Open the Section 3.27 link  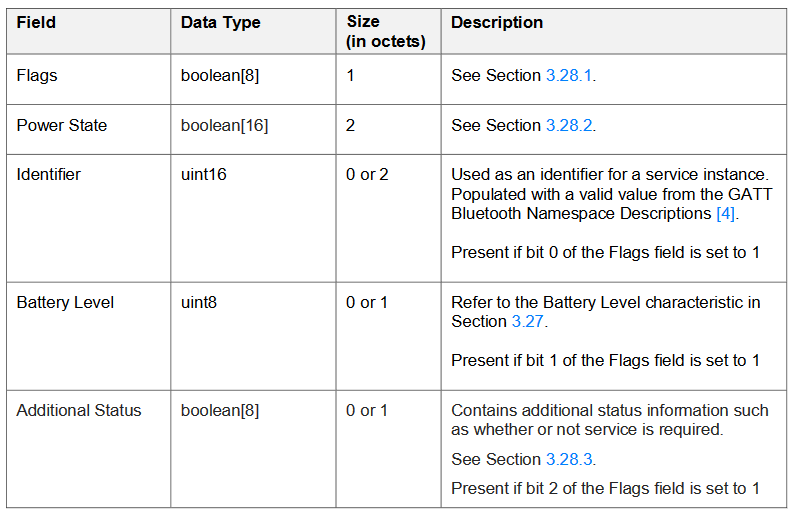[x=527, y=321]
